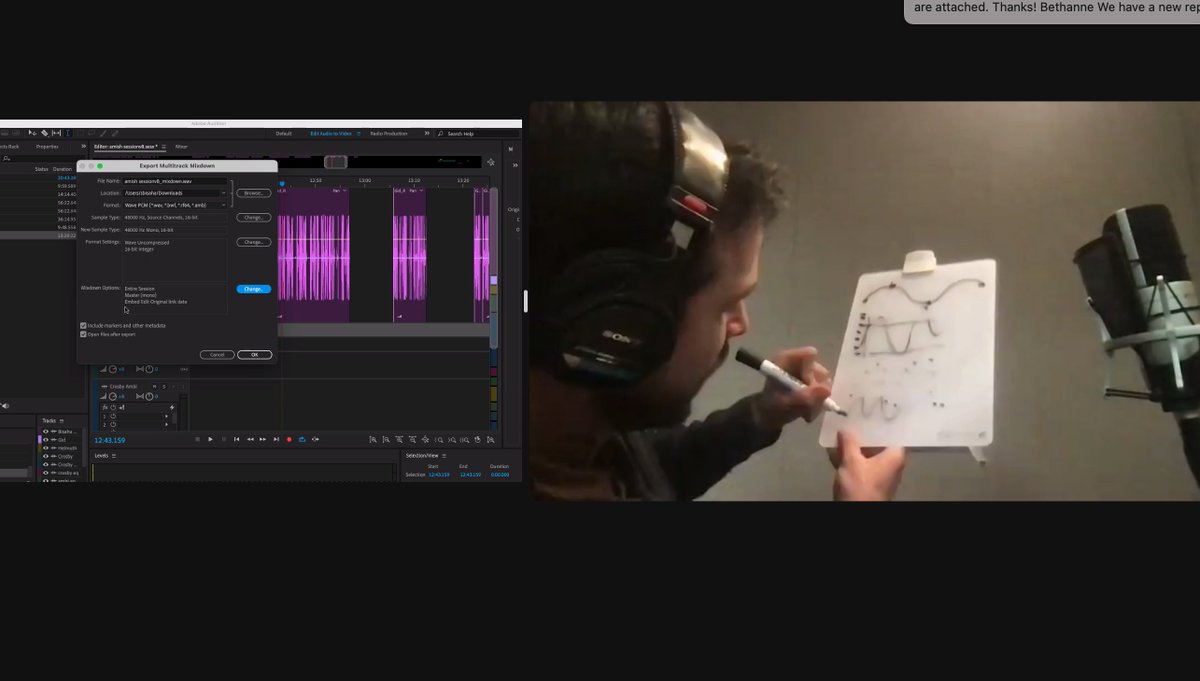The height and width of the screenshot is (681, 1200).
Task: Click the red Record button
Action: [x=289, y=439]
